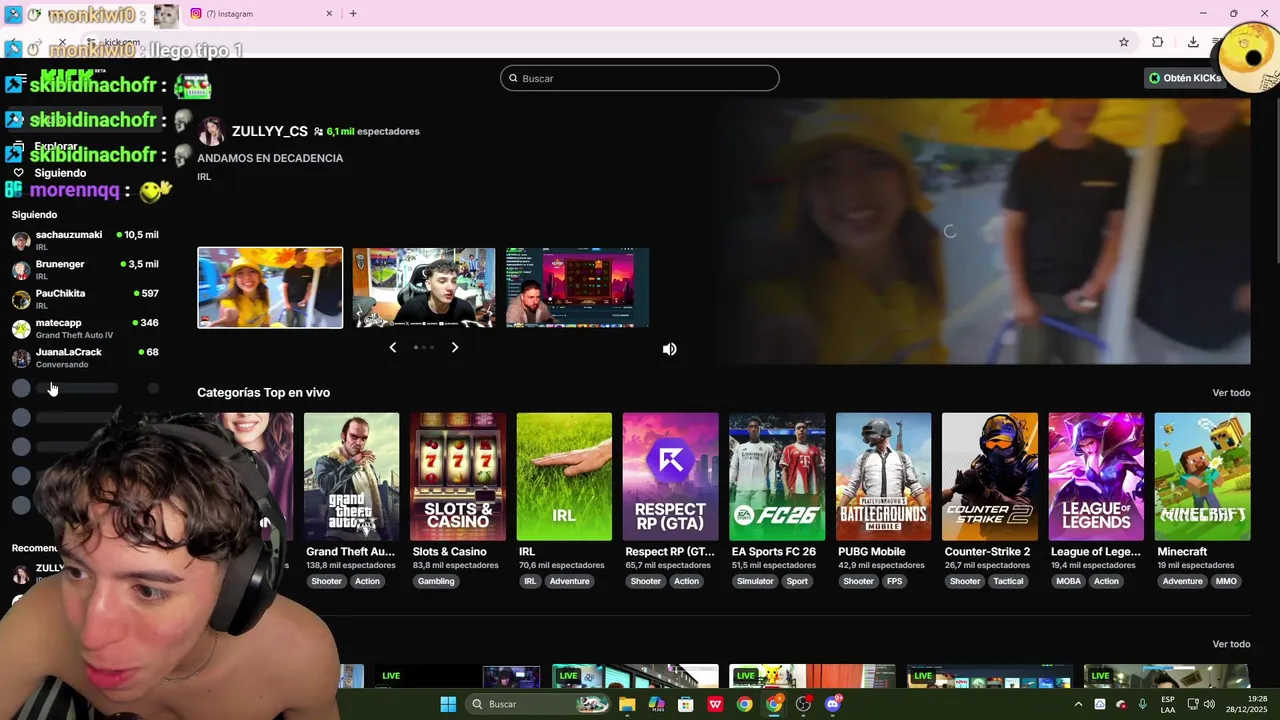Switch to the Instagram browser tab
1280x720 pixels.
[x=262, y=14]
